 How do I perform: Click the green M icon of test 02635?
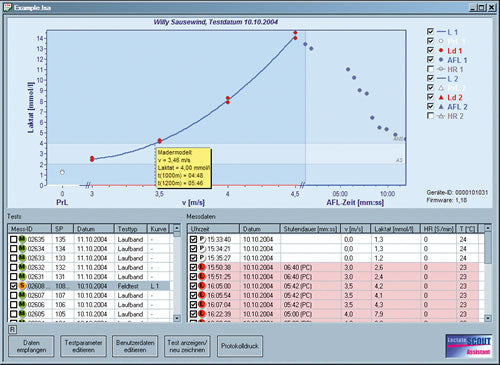22,239
